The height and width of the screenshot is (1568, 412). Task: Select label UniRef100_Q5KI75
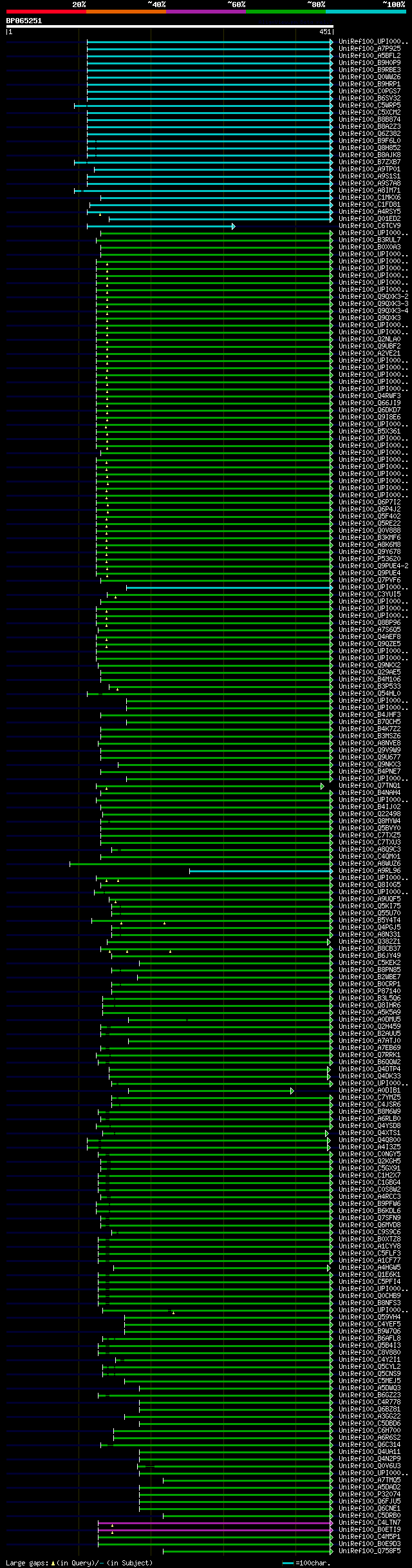(x=370, y=907)
